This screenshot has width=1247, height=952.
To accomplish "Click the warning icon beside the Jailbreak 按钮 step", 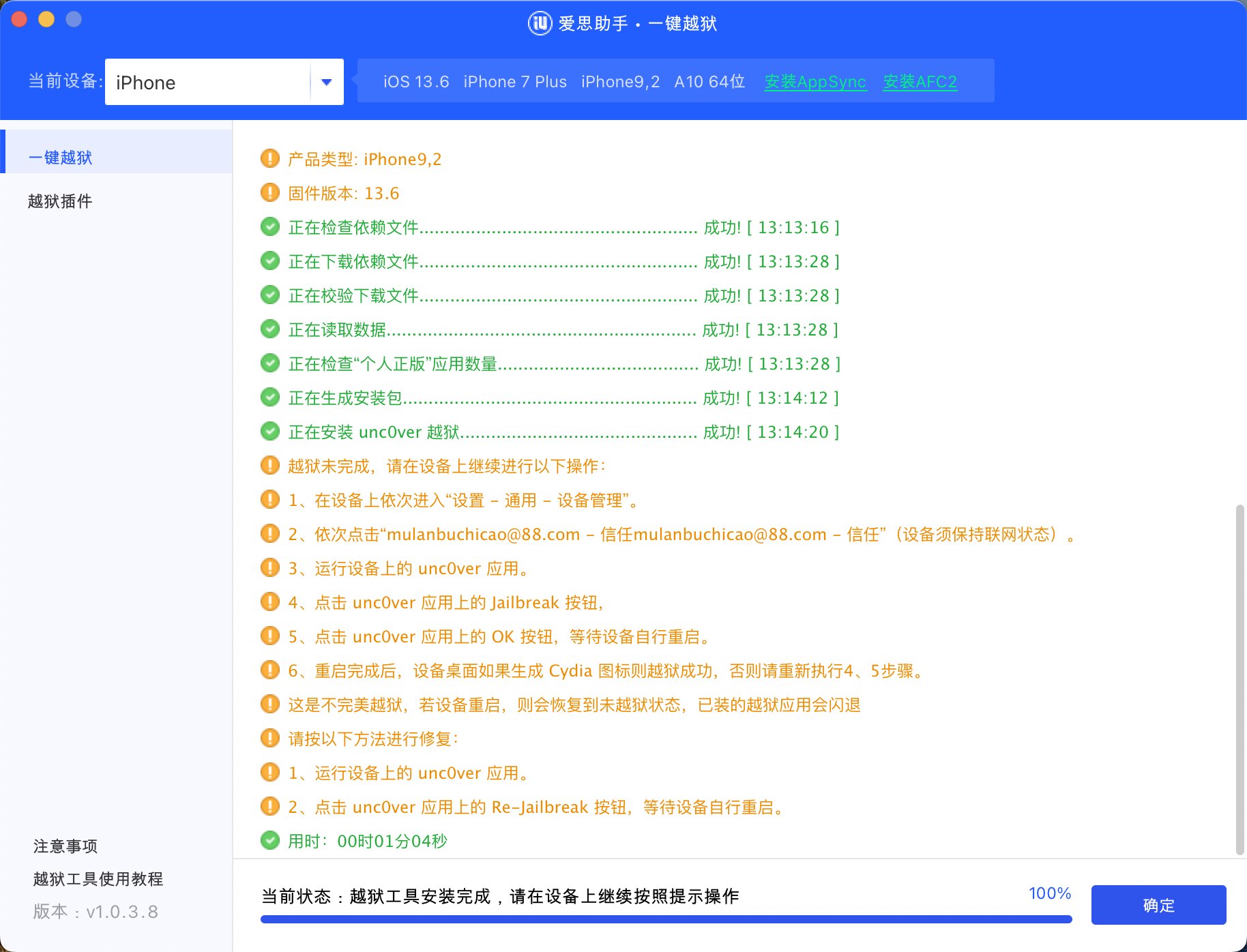I will point(270,601).
